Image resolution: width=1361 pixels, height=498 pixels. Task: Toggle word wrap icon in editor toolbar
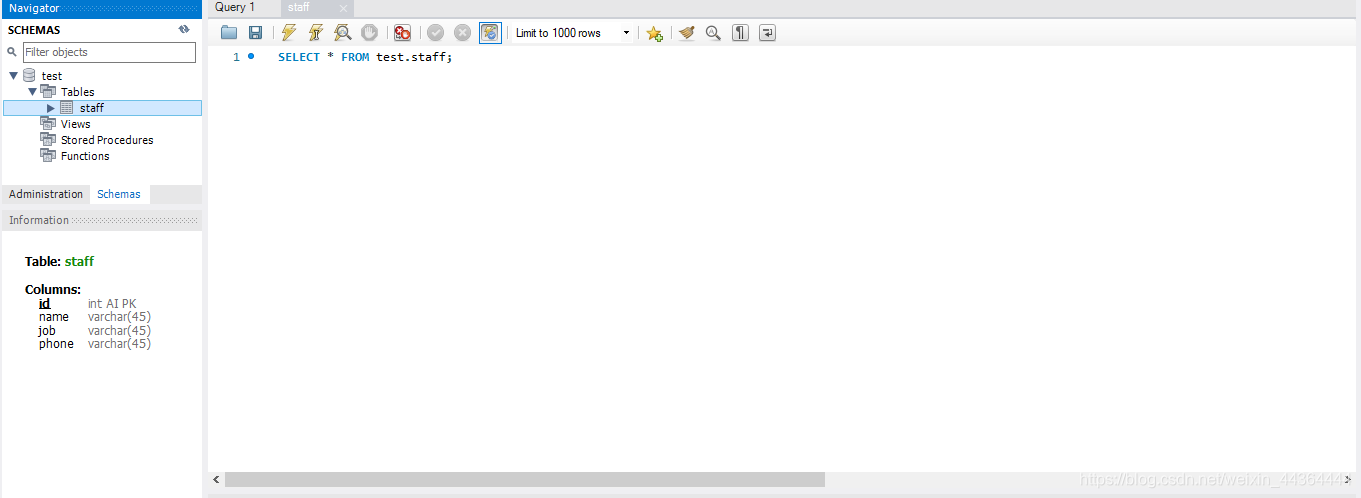coord(767,33)
